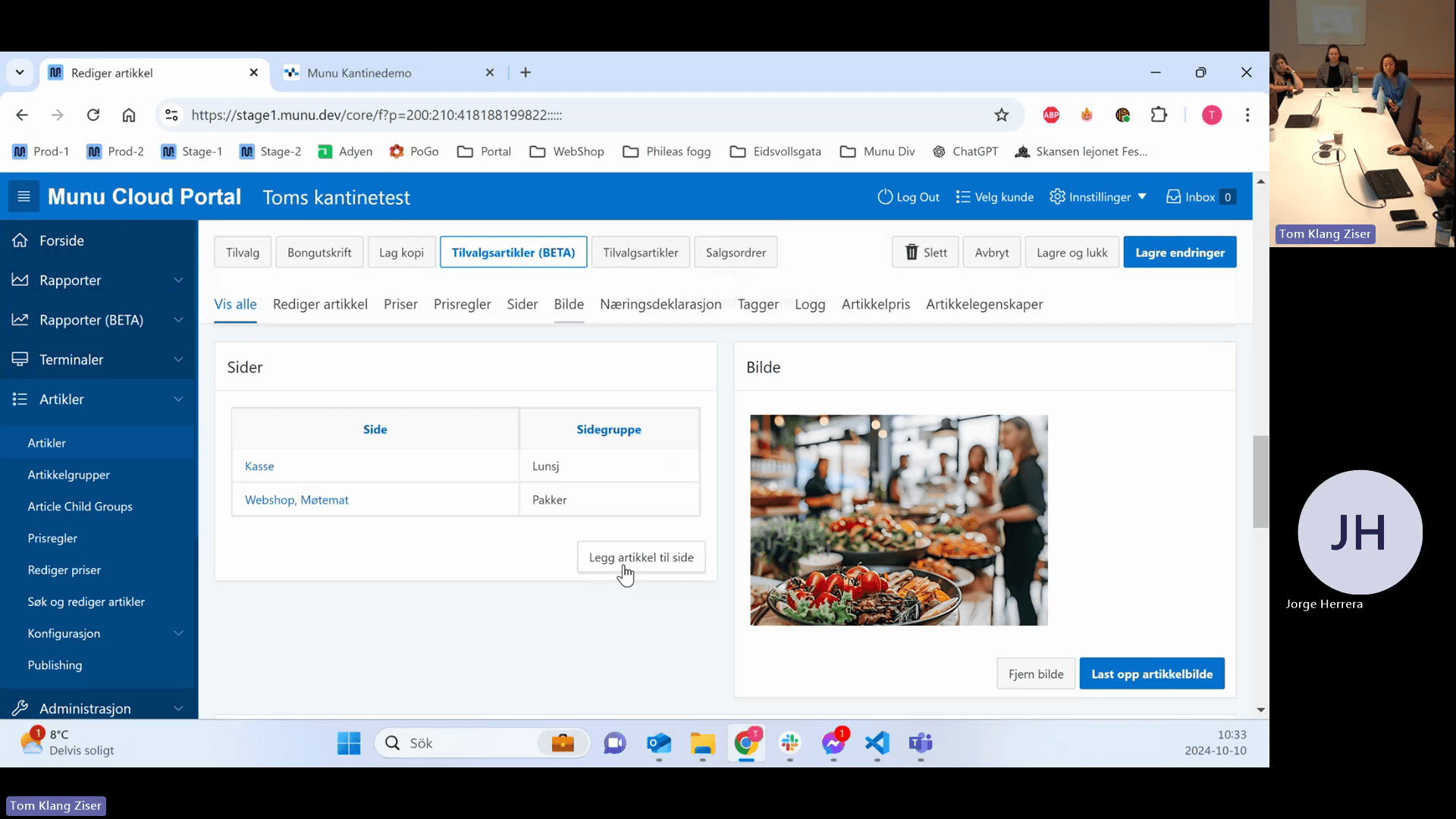Click the Fjern bilde button

[1036, 673]
